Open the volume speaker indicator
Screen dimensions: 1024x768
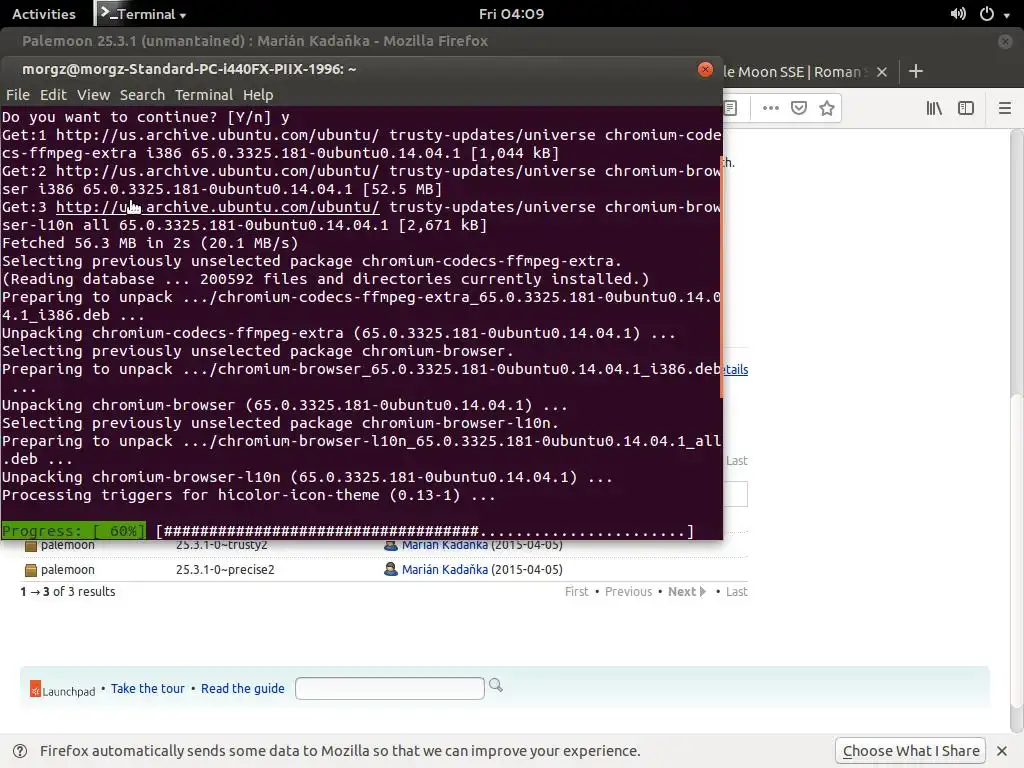tap(958, 14)
